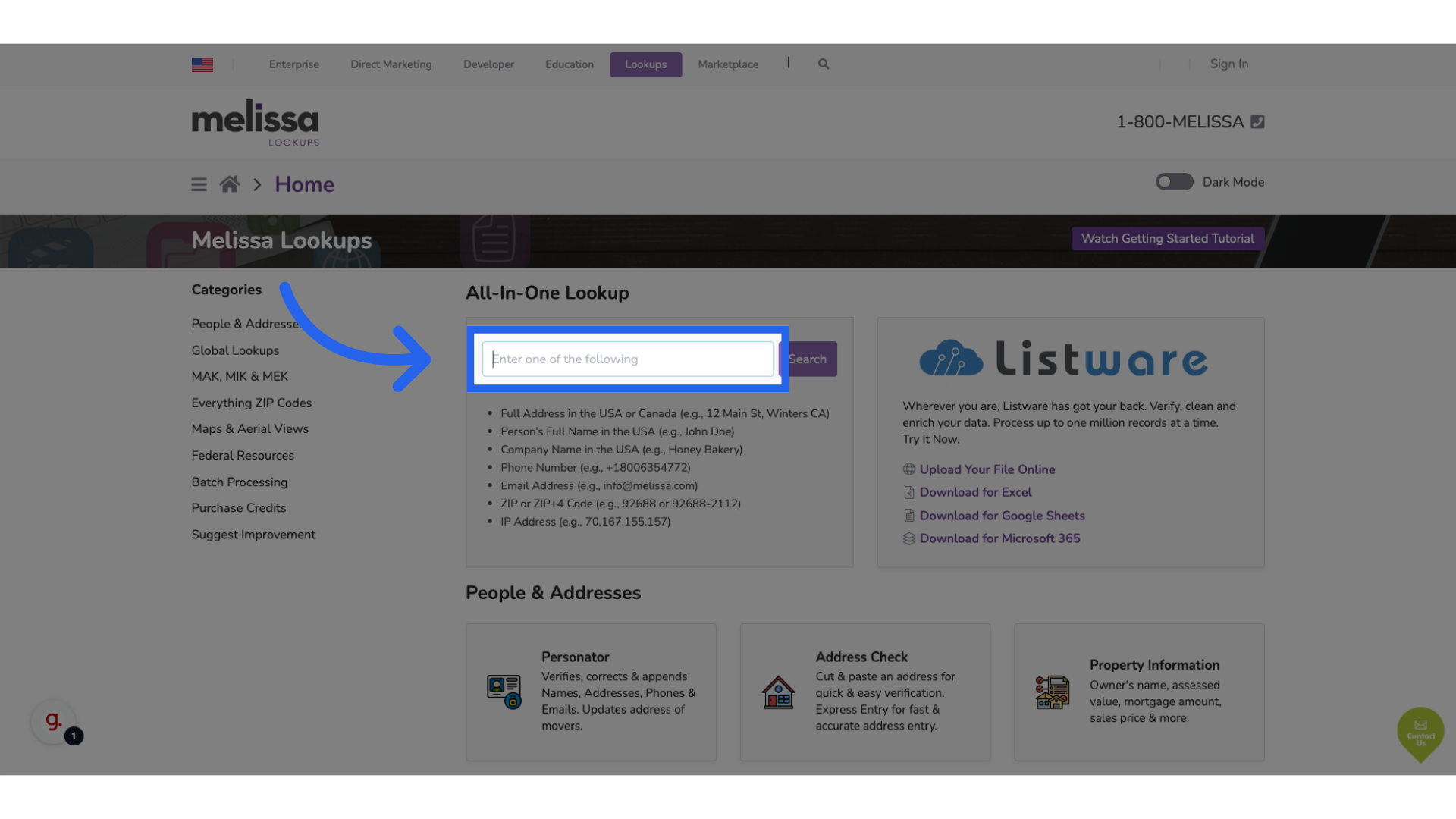The image size is (1456, 819).
Task: Select Developer in the navigation bar
Action: coord(488,64)
